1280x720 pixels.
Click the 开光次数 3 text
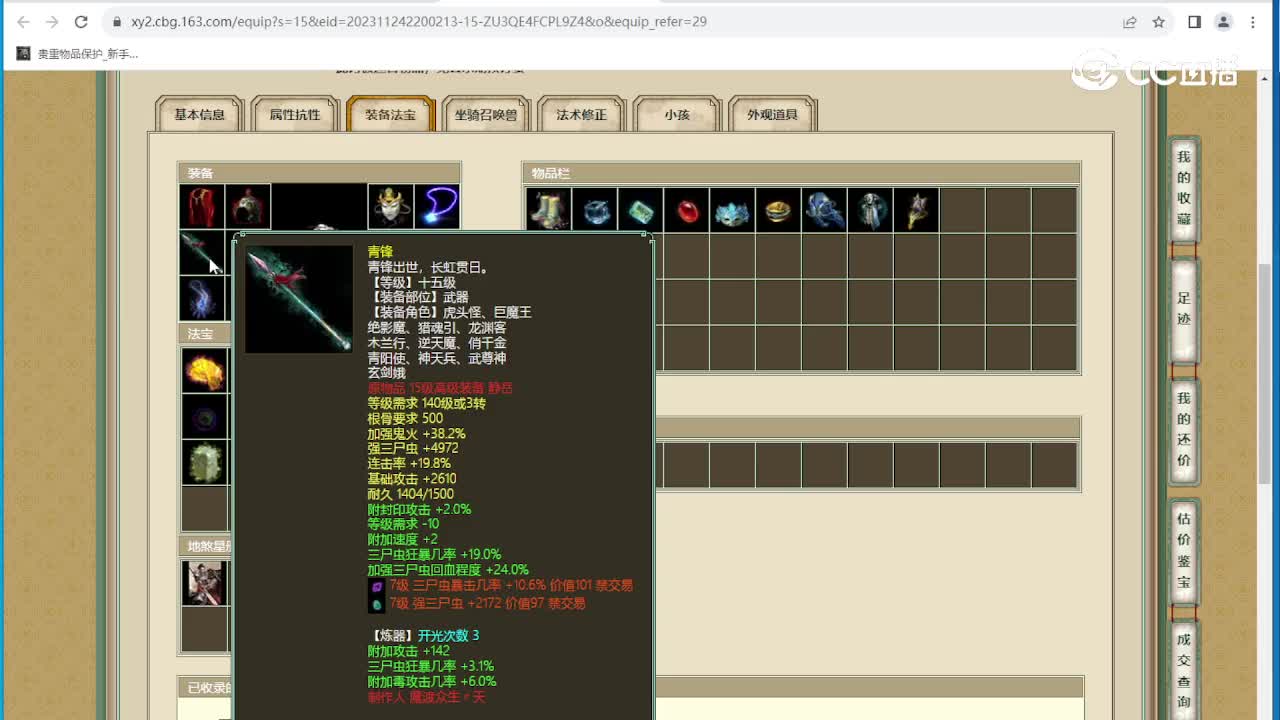point(448,636)
